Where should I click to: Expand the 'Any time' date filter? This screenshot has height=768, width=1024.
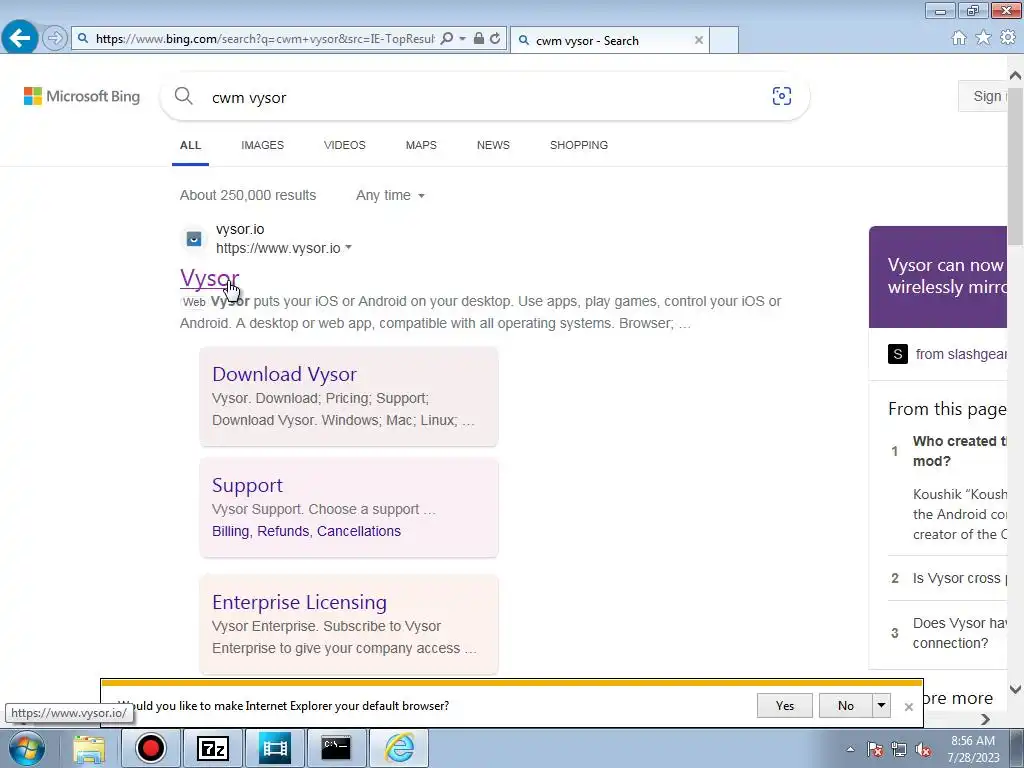point(390,195)
